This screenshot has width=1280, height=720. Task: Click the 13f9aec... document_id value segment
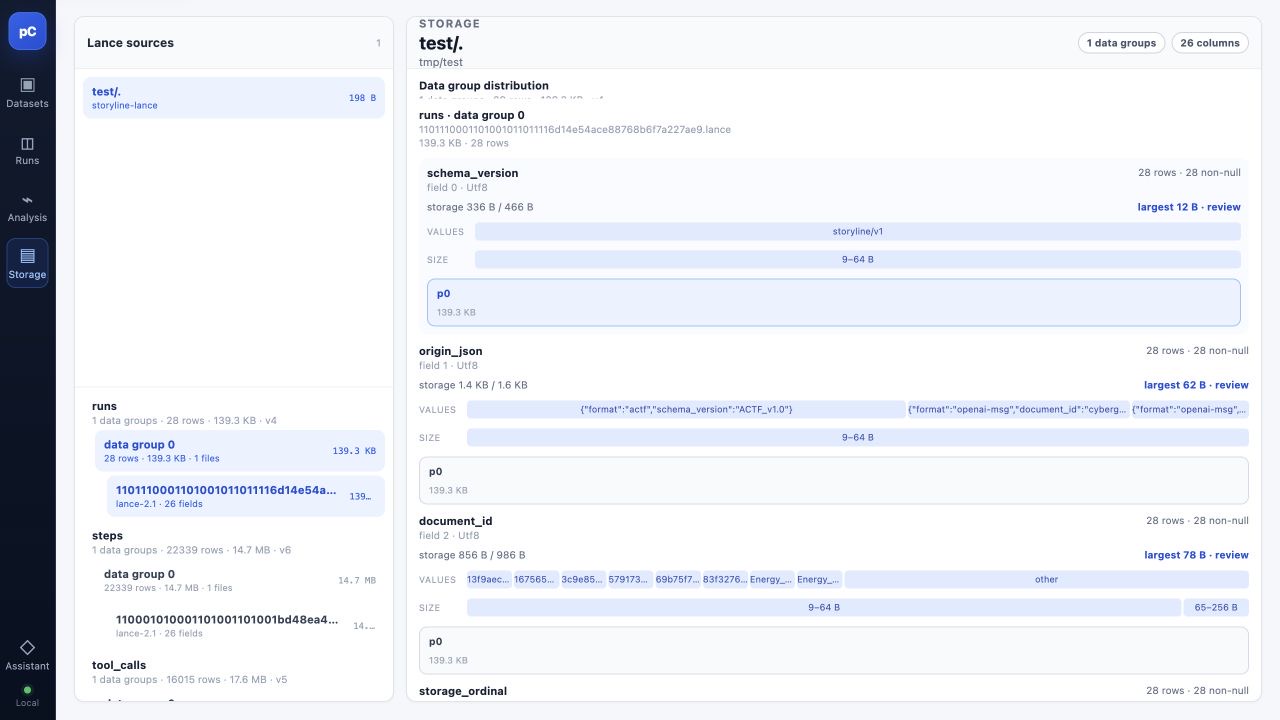489,579
